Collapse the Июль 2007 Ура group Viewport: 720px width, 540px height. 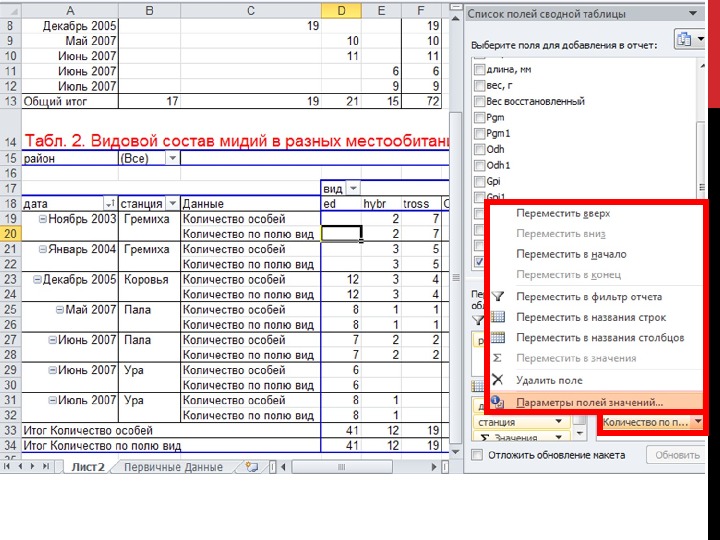pos(52,400)
